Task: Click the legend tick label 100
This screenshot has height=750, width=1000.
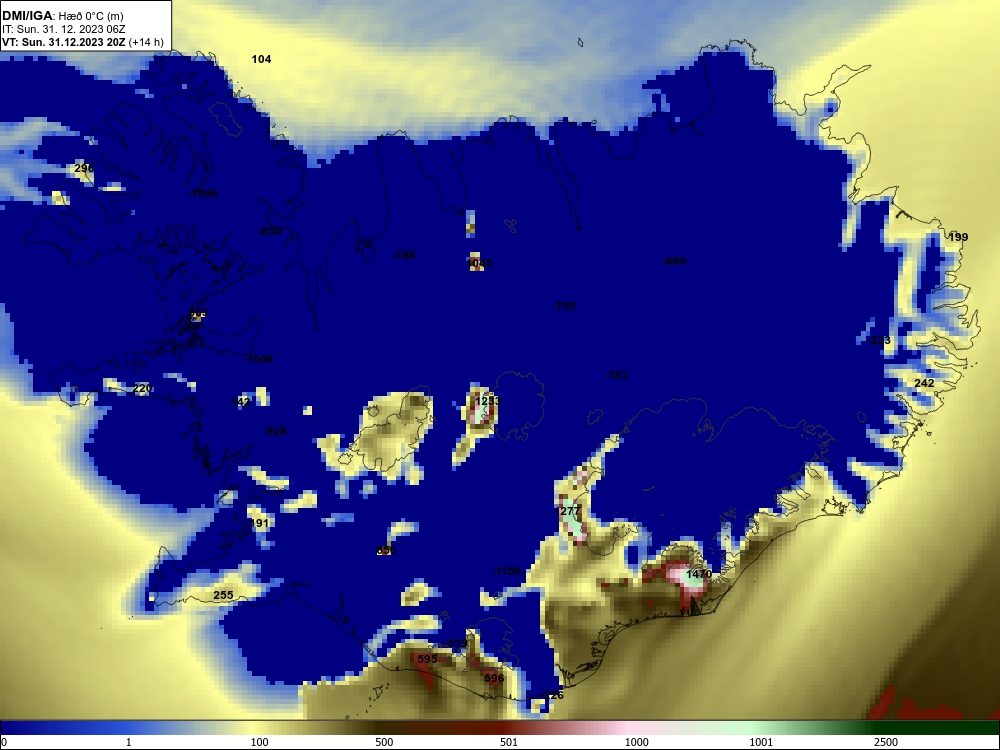Action: click(260, 742)
